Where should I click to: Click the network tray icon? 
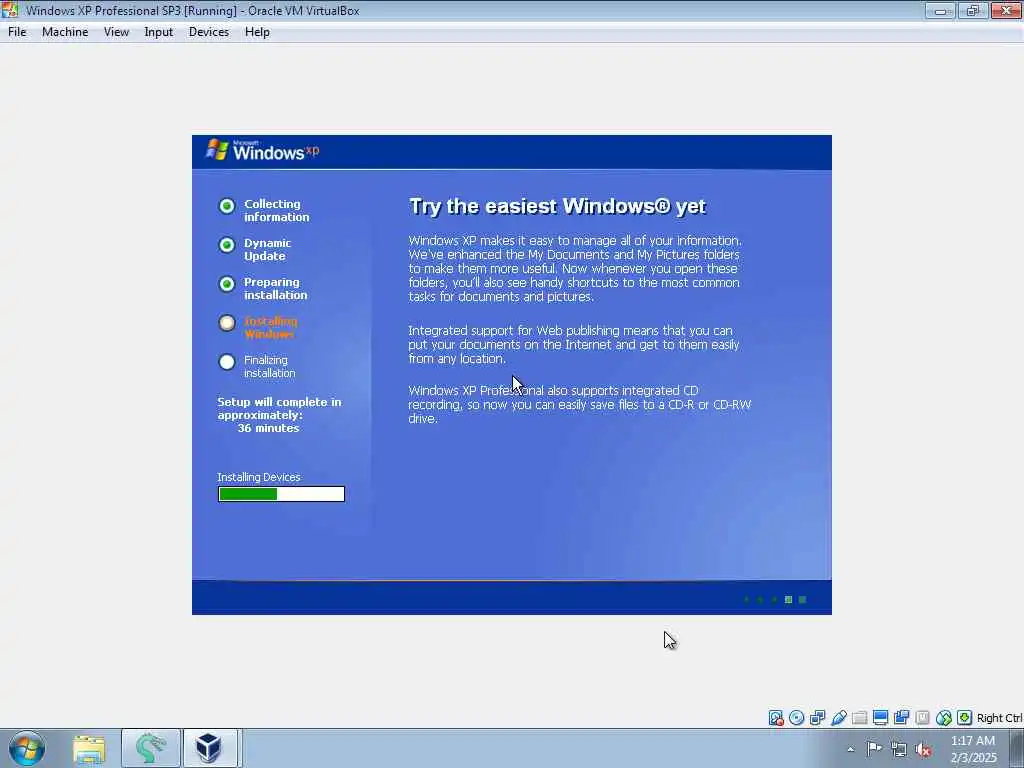click(899, 749)
